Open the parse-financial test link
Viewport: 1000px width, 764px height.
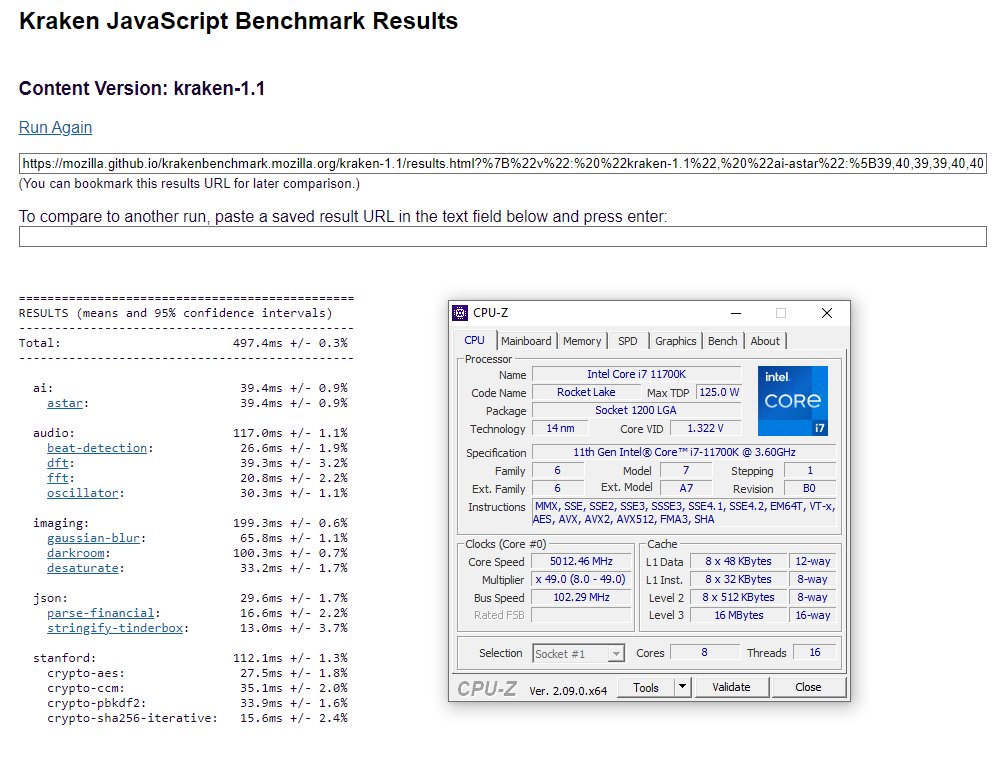(101, 613)
